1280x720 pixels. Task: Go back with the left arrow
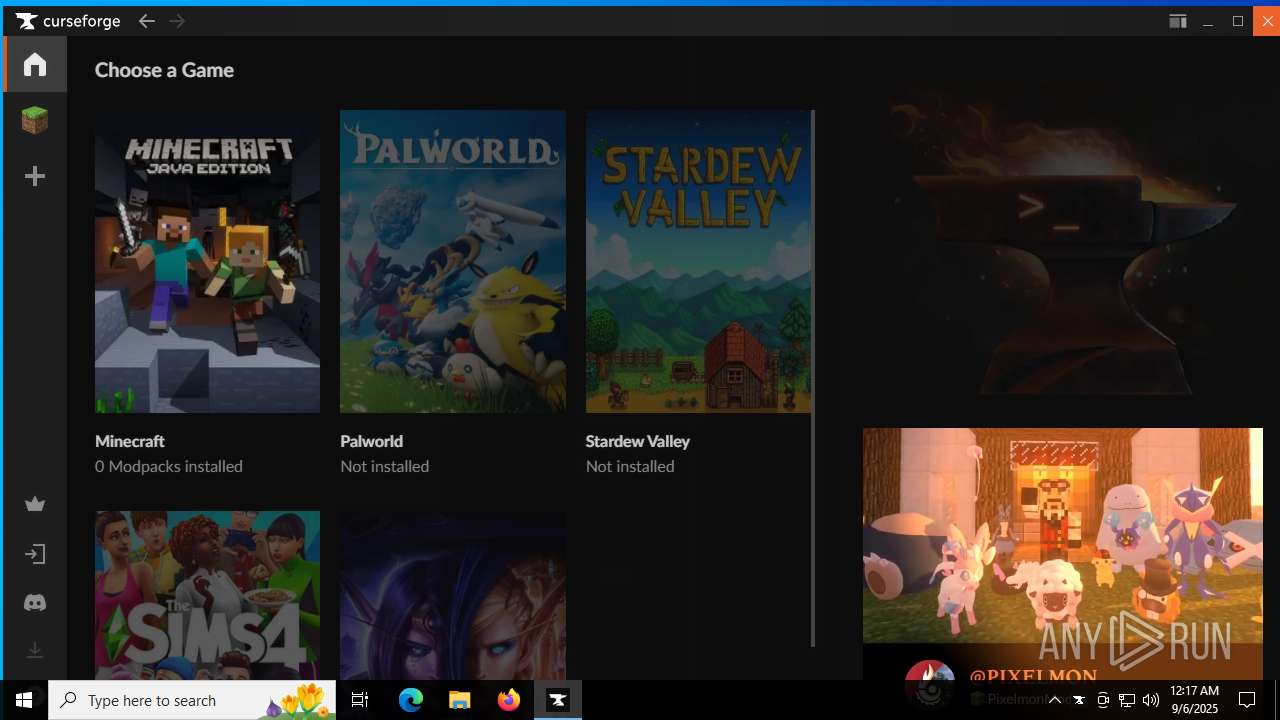tap(147, 21)
